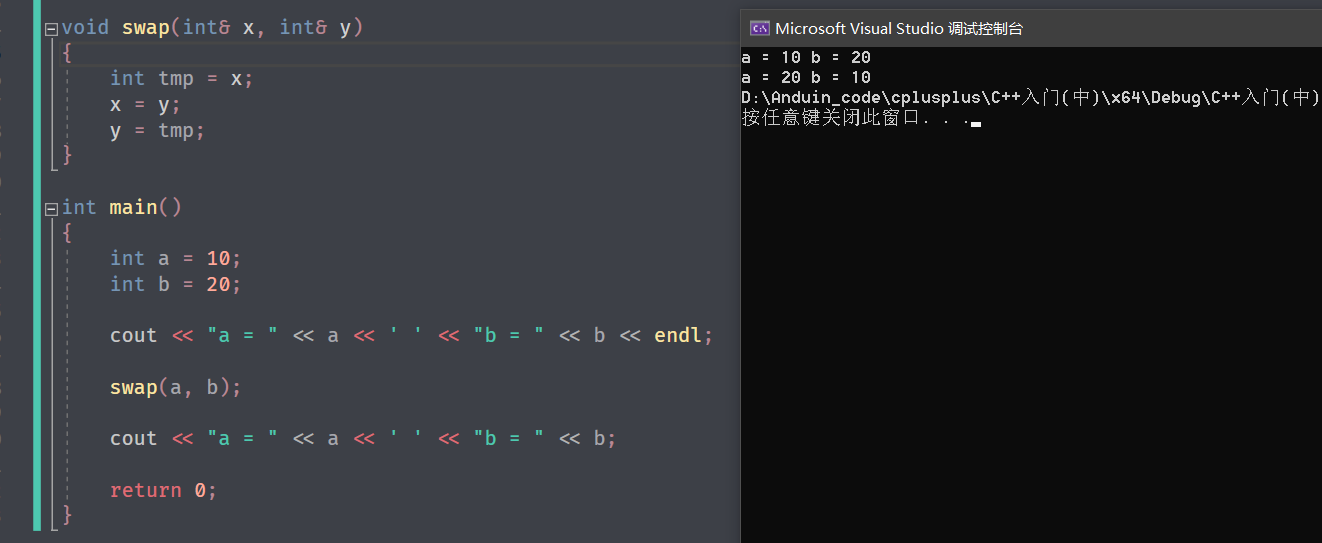Click console output 'a = 20 b = 10'
Viewport: 1322px width, 543px height.
coord(806,77)
